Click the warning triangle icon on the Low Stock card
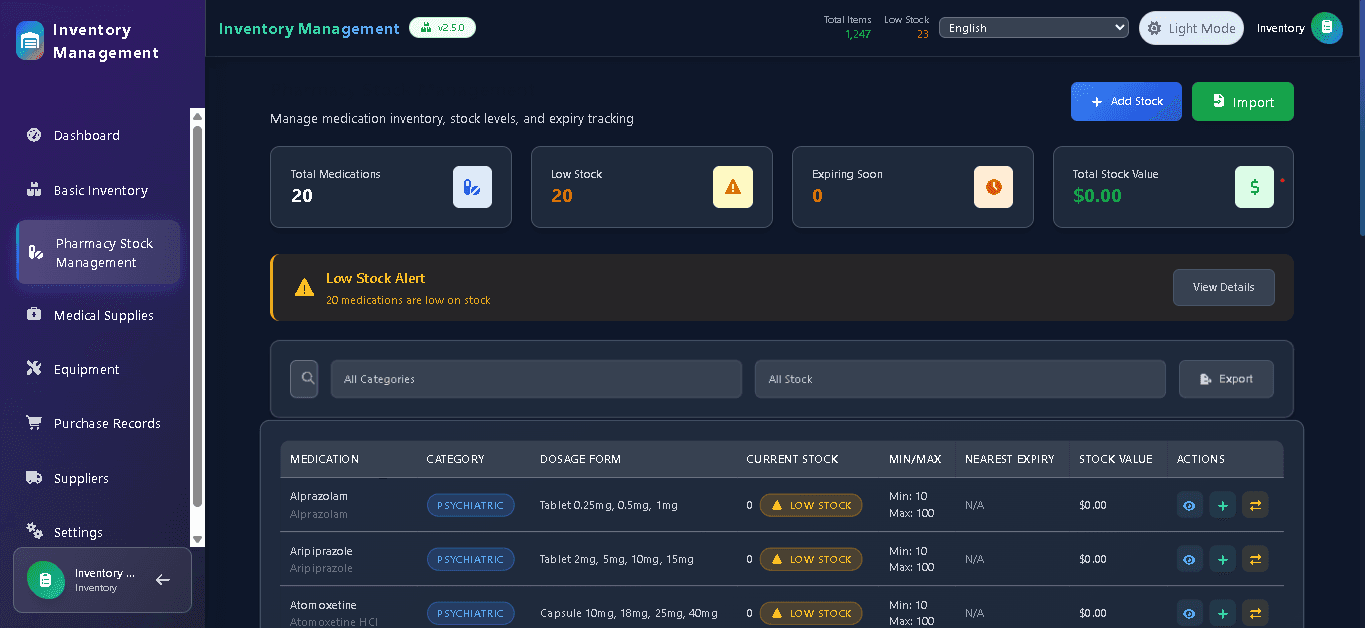This screenshot has width=1365, height=628. coord(733,187)
